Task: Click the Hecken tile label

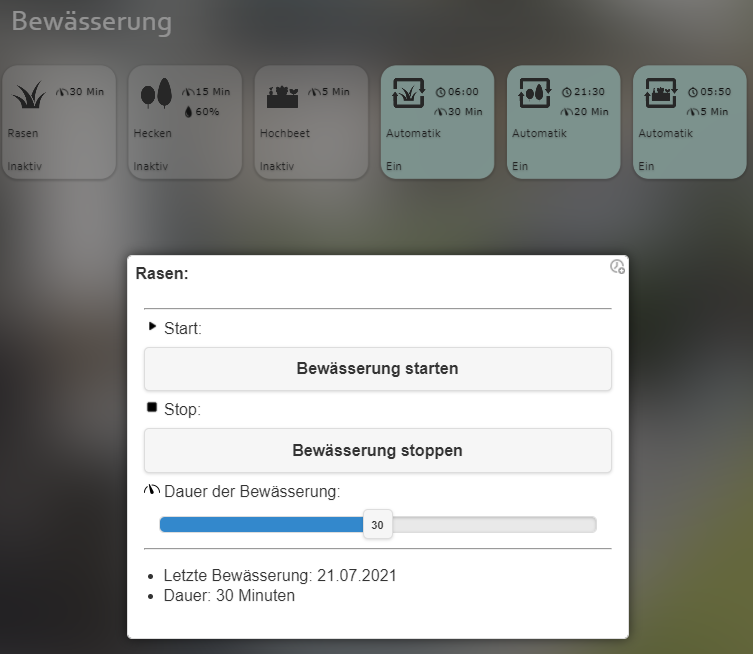Action: click(x=153, y=133)
